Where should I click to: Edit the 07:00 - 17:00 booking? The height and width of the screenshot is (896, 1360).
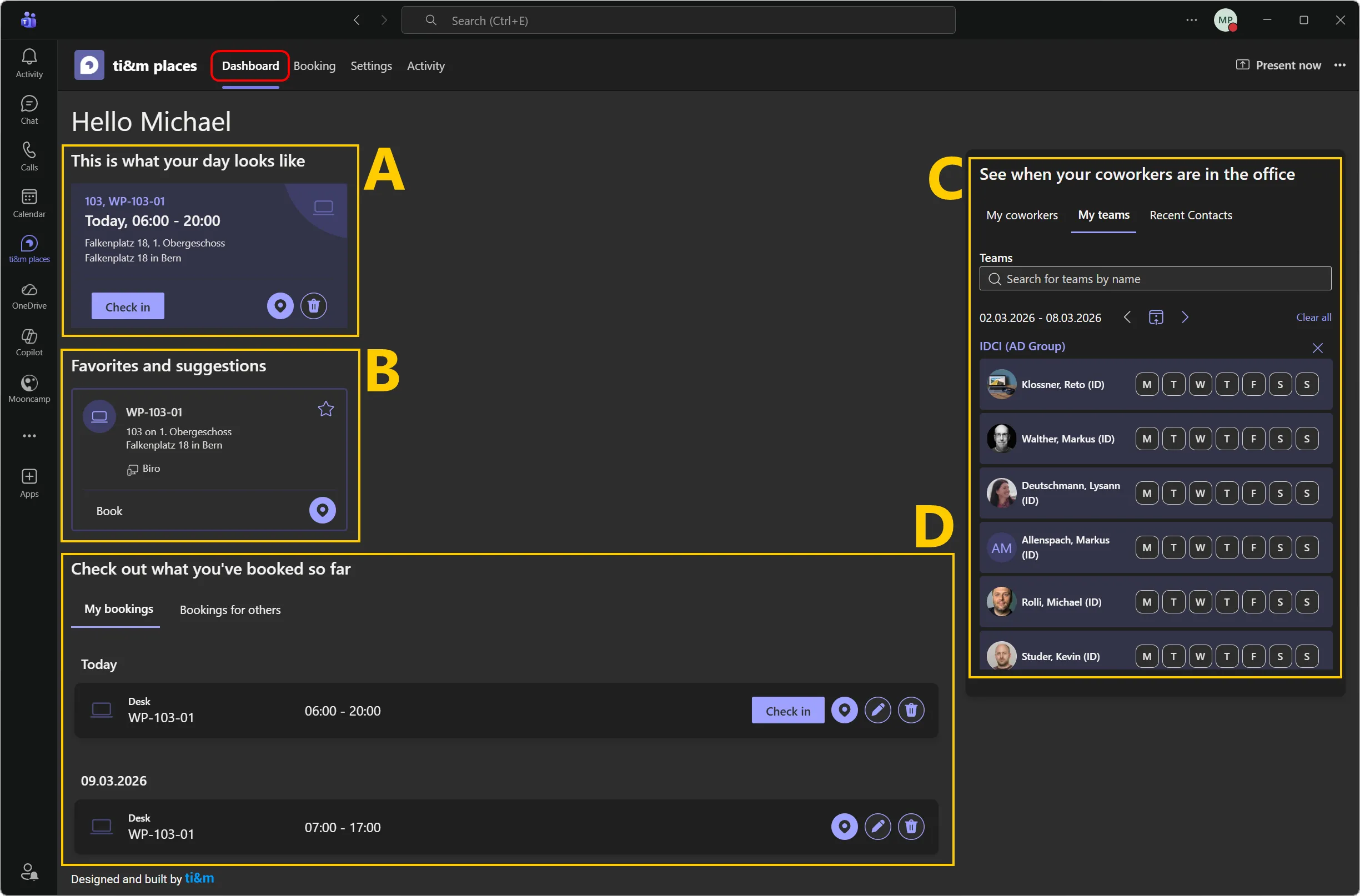tap(877, 827)
